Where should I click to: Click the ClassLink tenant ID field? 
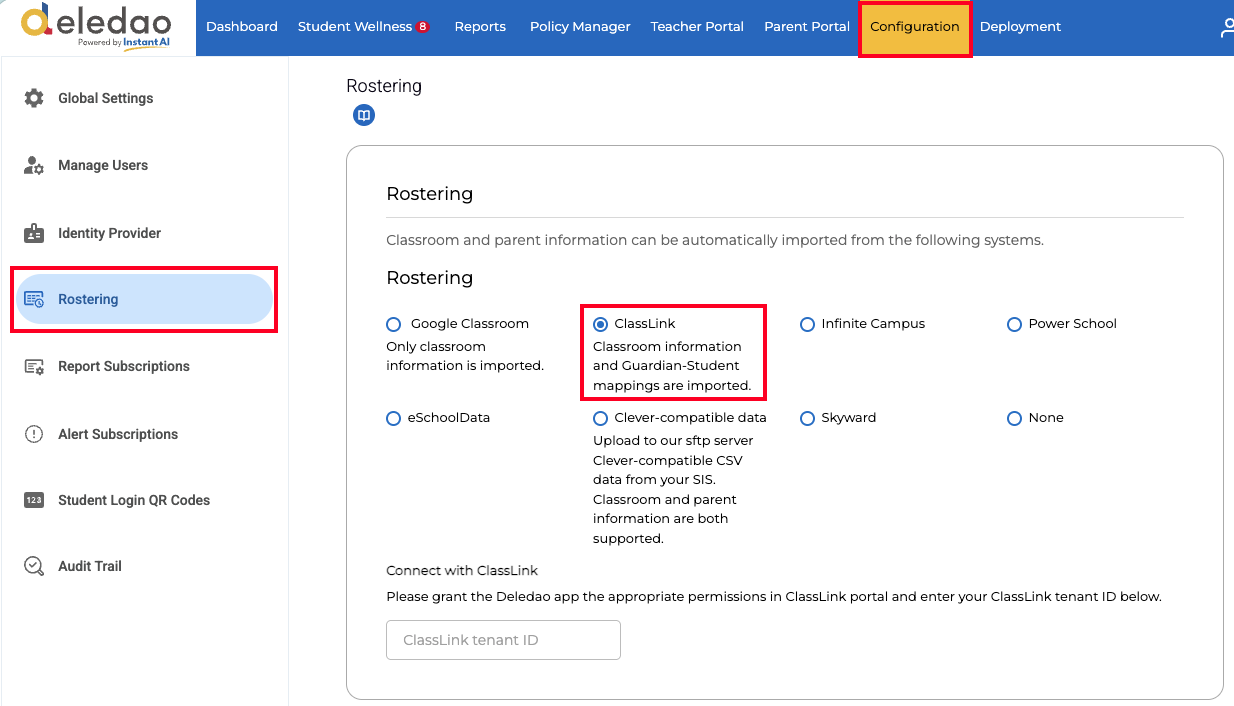click(503, 640)
